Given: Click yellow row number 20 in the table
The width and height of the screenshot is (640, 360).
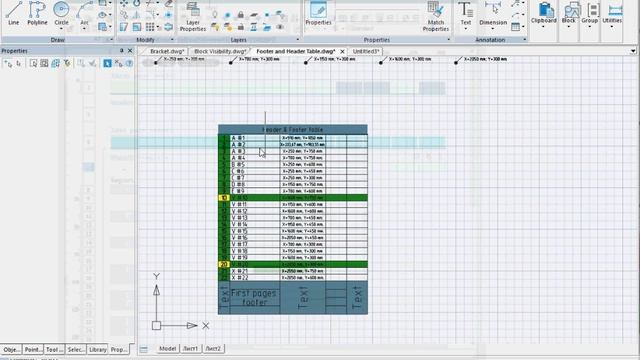Looking at the screenshot, I should pyautogui.click(x=224, y=264).
